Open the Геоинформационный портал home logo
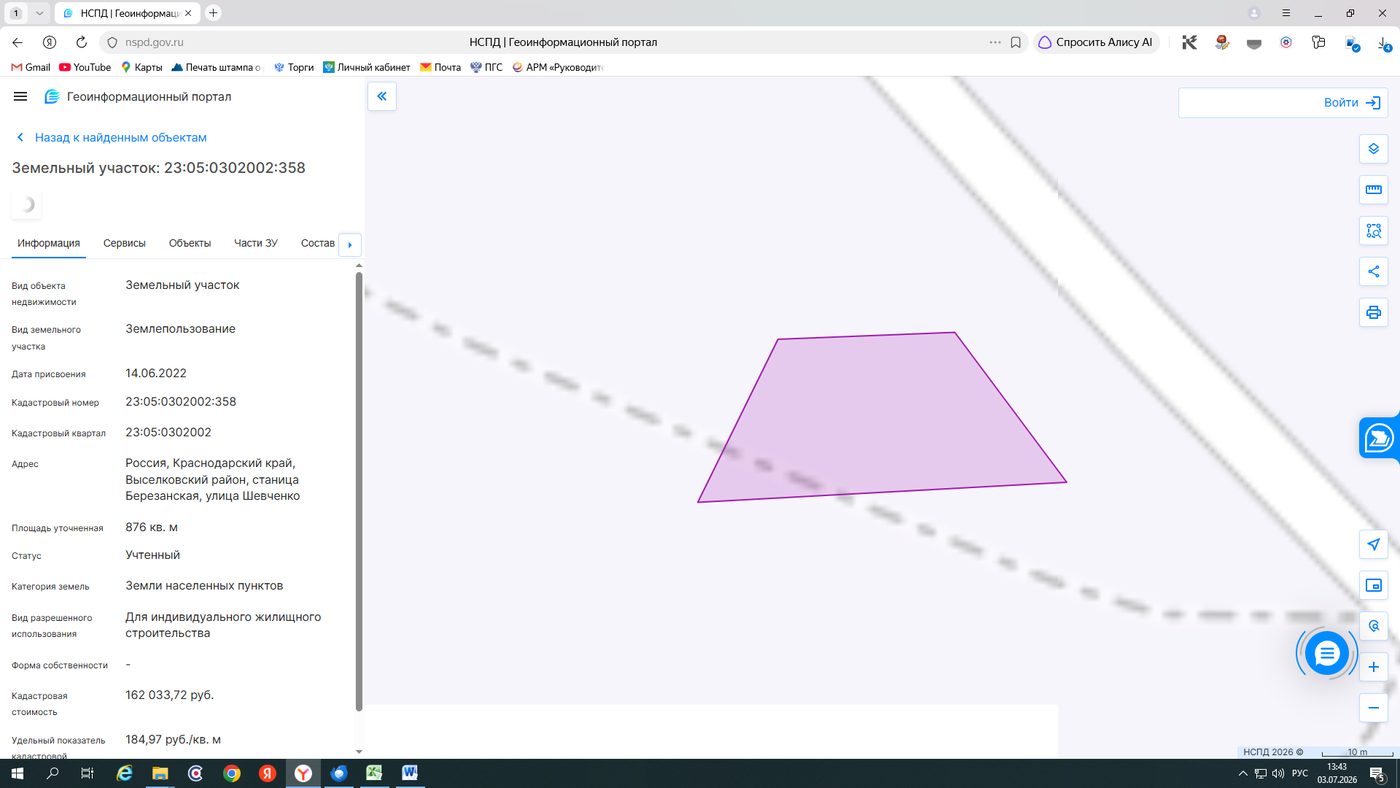 pyautogui.click(x=138, y=97)
